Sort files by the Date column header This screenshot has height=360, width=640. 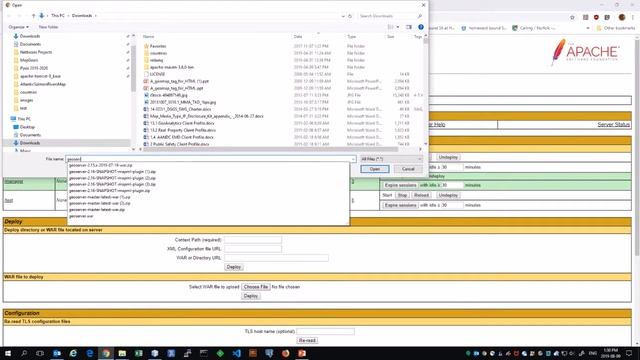point(298,37)
